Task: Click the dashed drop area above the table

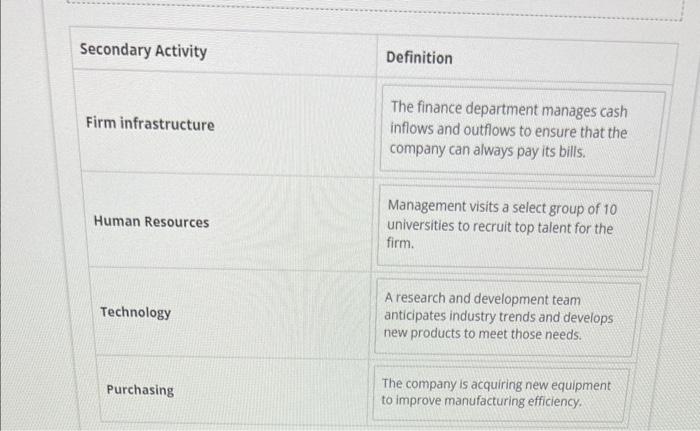Action: click(375, 9)
